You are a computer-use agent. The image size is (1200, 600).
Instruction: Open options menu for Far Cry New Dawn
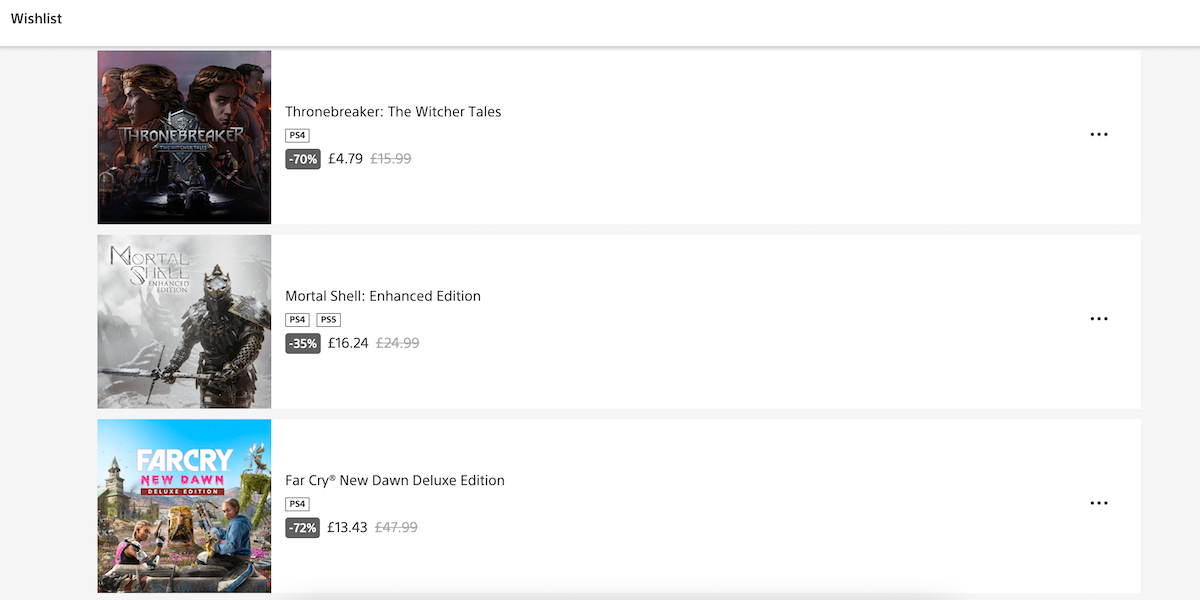pos(1099,503)
